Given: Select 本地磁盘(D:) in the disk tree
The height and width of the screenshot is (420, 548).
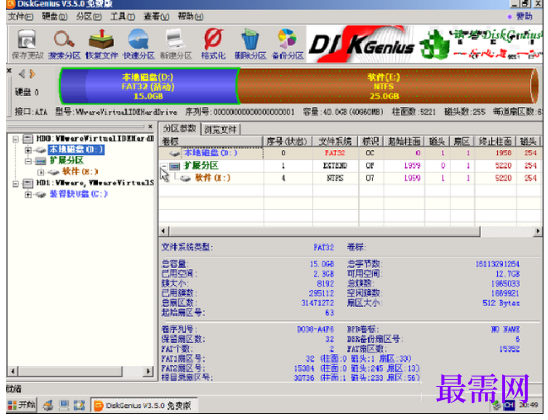Looking at the screenshot, I should tap(76, 150).
